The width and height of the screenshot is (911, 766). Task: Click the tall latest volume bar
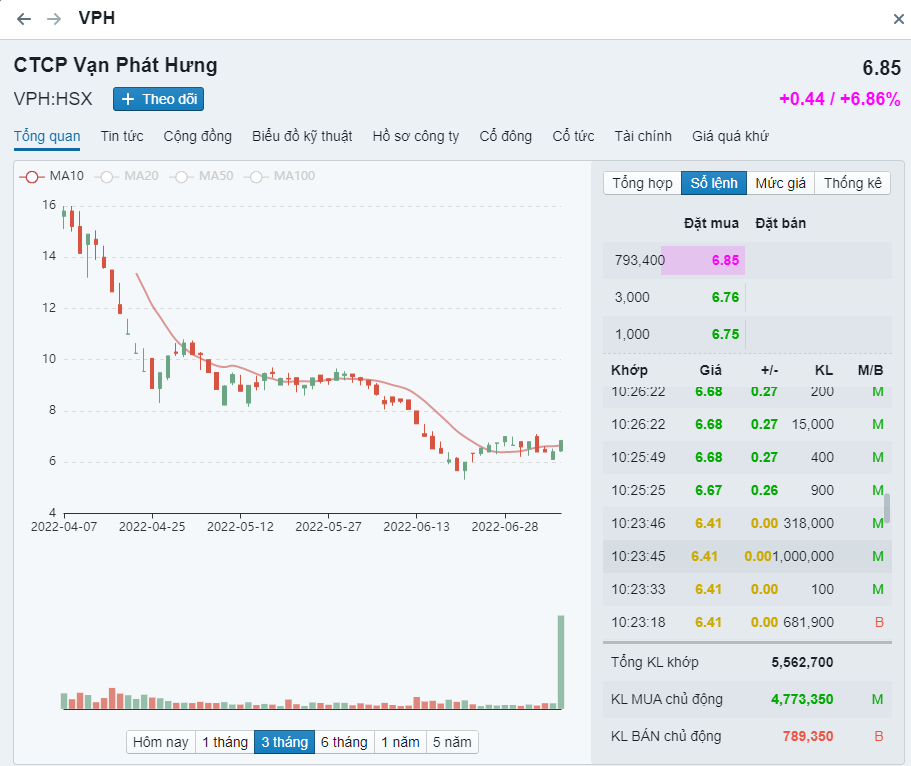pos(561,661)
